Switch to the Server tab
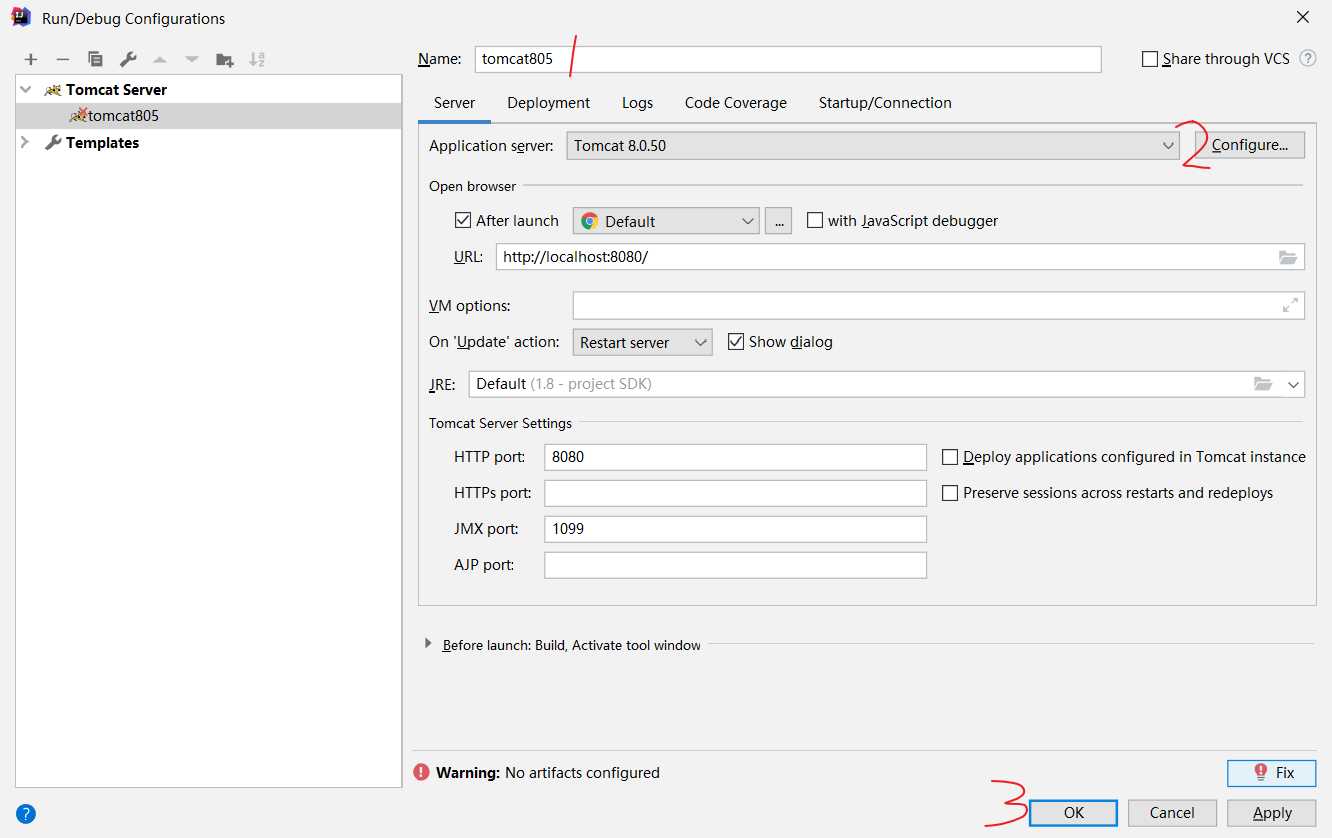Image resolution: width=1332 pixels, height=838 pixels. [x=454, y=103]
